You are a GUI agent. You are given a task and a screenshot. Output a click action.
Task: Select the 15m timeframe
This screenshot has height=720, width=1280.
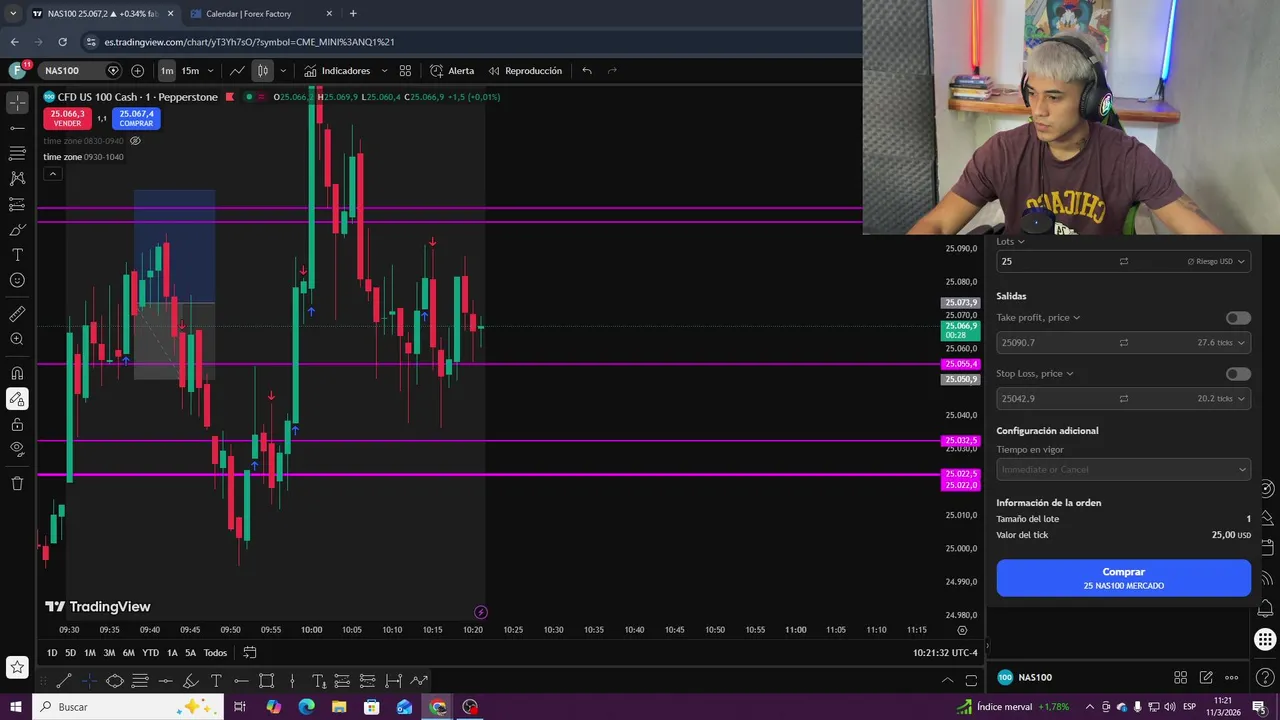tap(190, 71)
